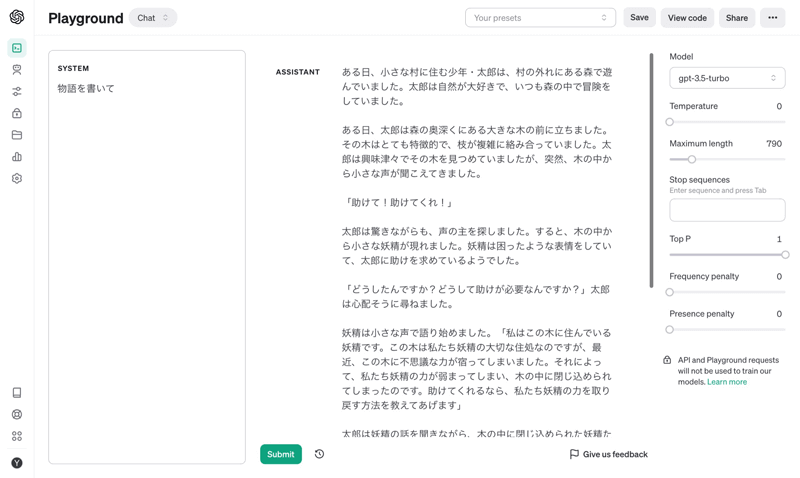Viewport: 800px width, 478px height.
Task: Click the Share button
Action: click(x=737, y=18)
